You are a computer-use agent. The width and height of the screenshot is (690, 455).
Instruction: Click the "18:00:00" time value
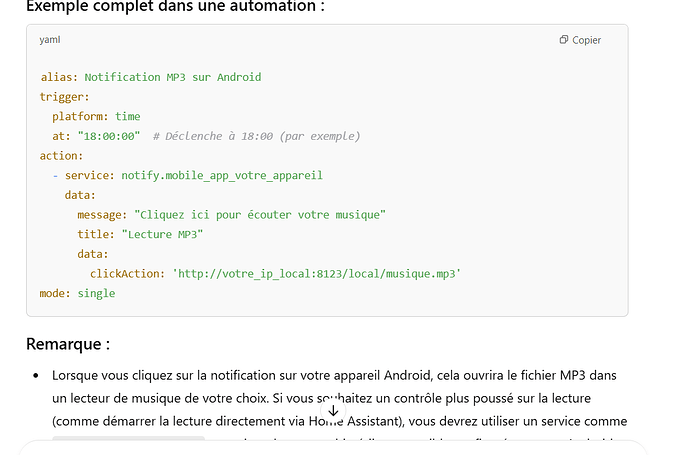pos(109,136)
